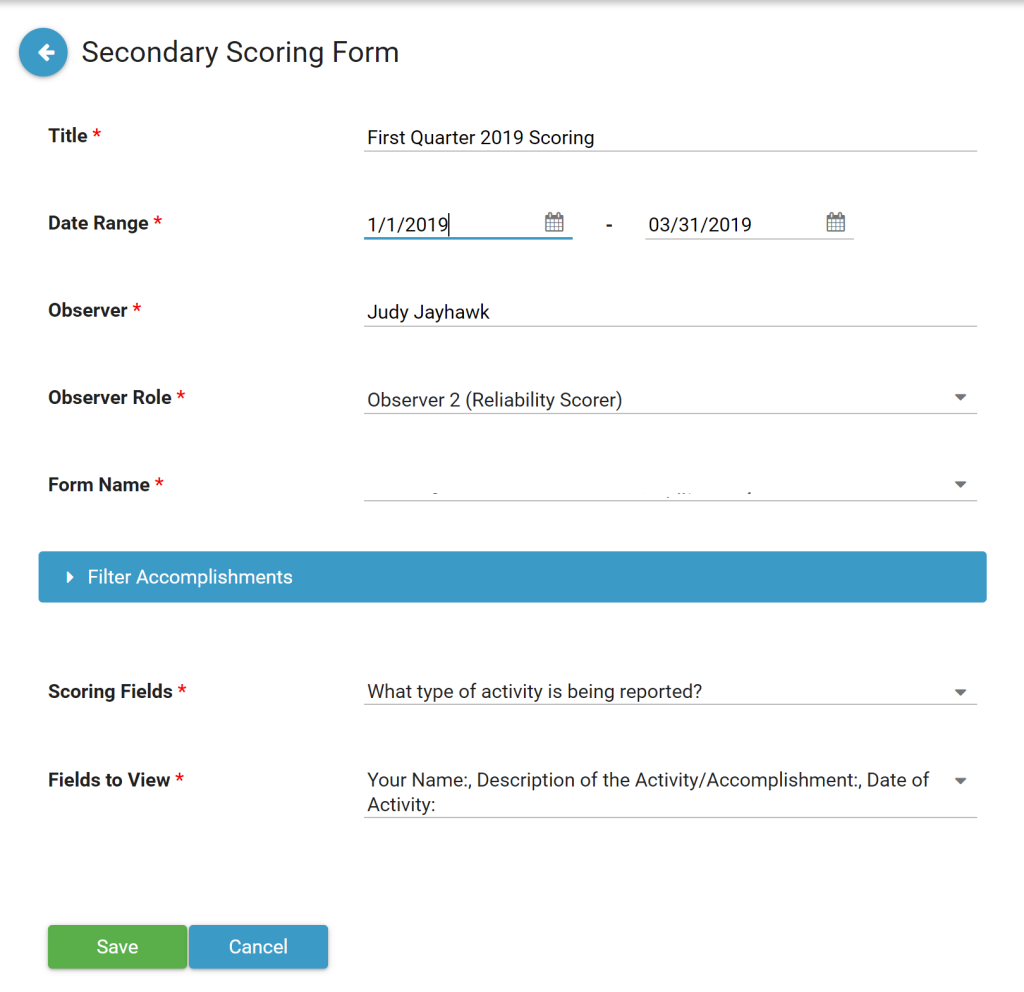Open the Form Name dropdown arrow
The width and height of the screenshot is (1024, 992).
[x=959, y=484]
